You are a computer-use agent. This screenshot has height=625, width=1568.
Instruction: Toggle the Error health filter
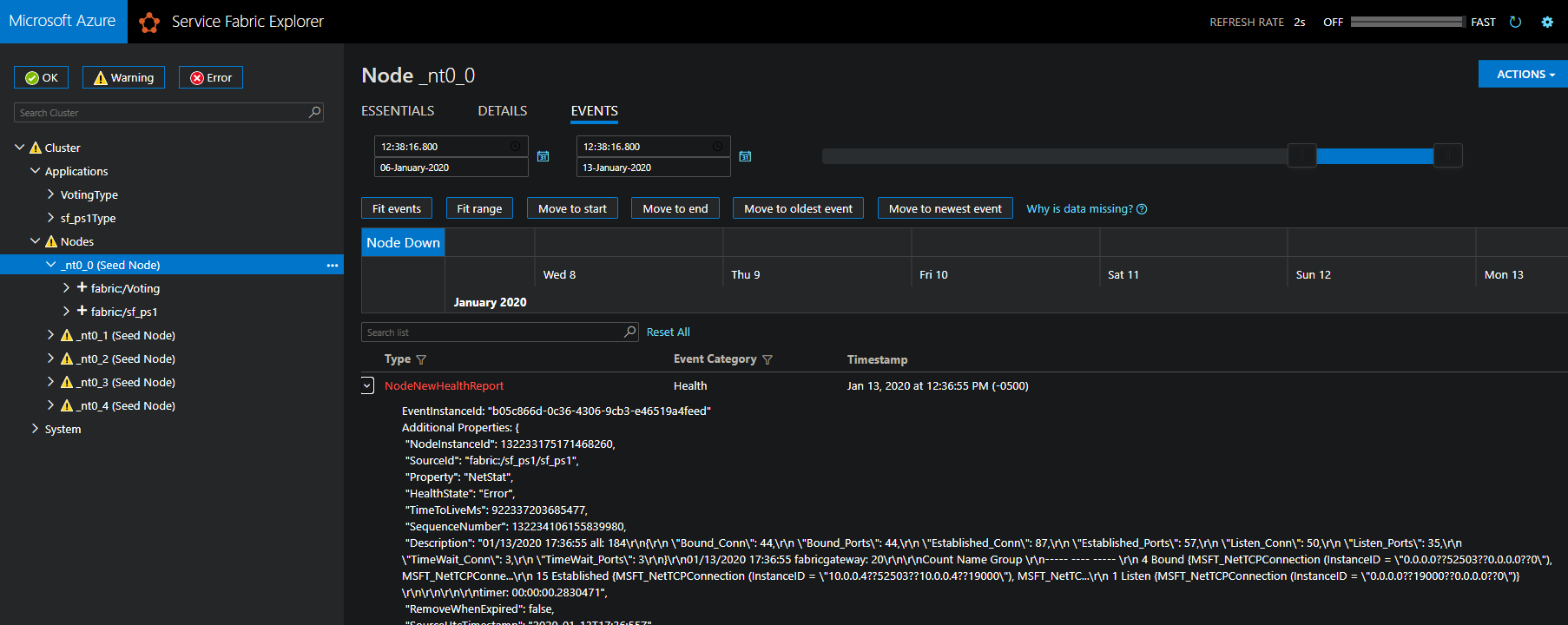[x=211, y=77]
